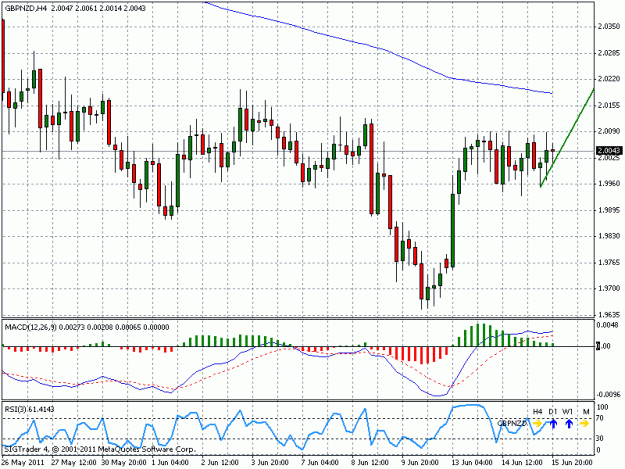
Task: Click the 1.9895 price scale value
Action: [x=609, y=210]
